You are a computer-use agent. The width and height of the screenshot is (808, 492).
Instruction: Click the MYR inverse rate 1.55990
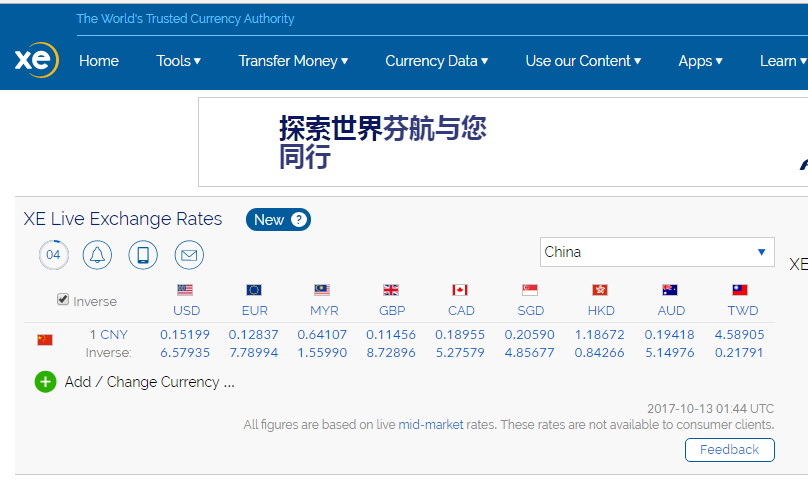(322, 353)
